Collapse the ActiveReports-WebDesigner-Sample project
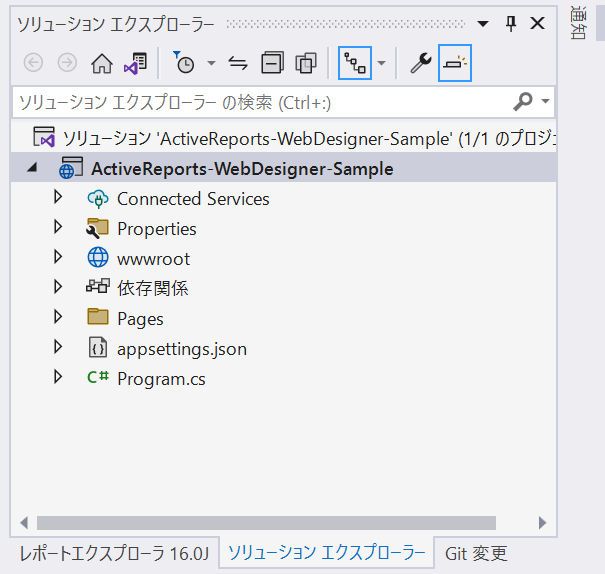 pyautogui.click(x=32, y=168)
